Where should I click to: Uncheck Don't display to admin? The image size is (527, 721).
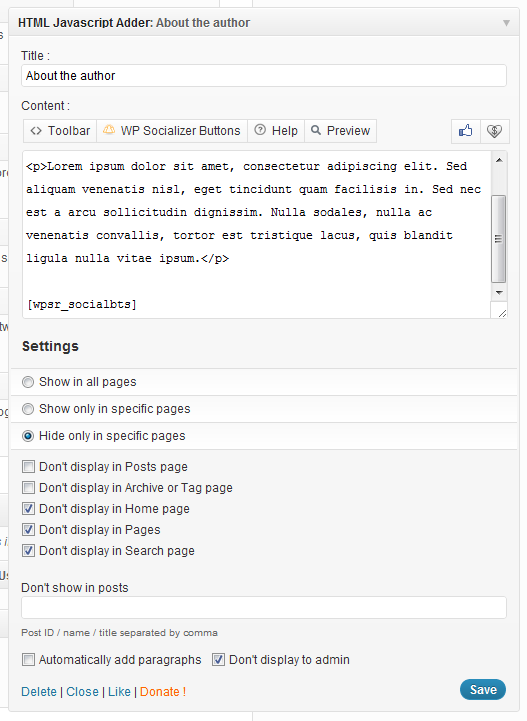[218, 660]
